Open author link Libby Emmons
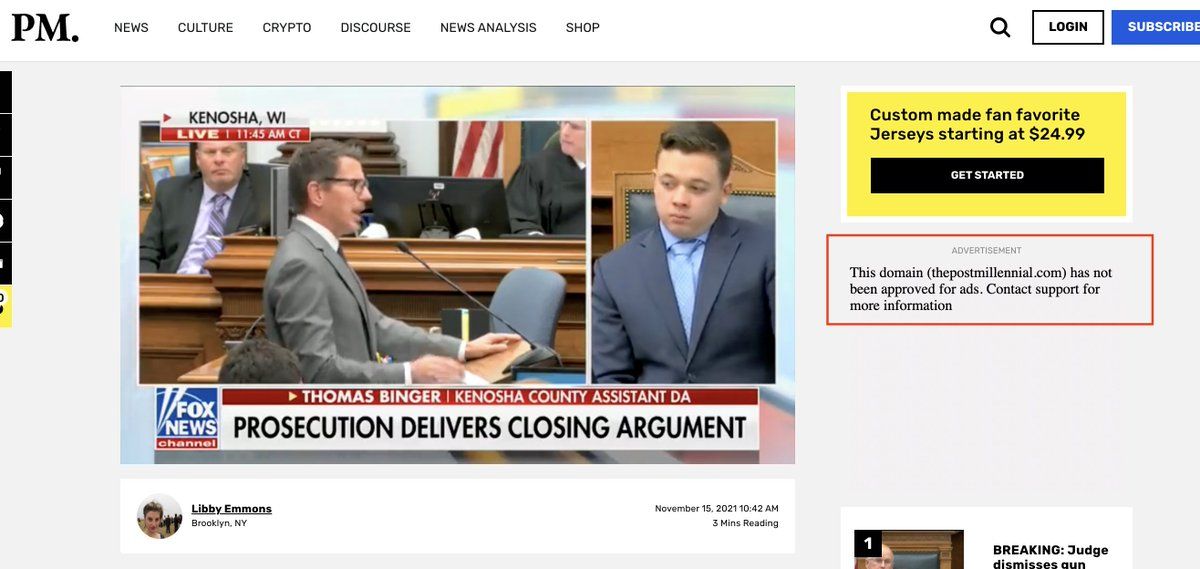Viewport: 1200px width, 569px height. tap(231, 509)
